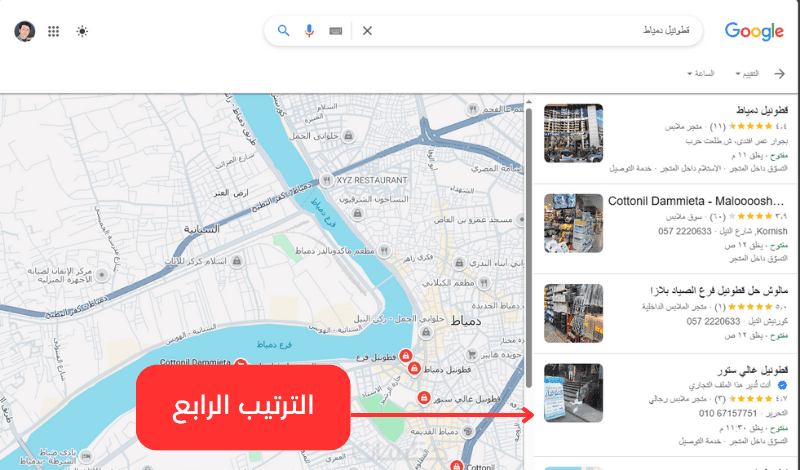The image size is (800, 470).
Task: Select حلواني الجمل - ركن النيل pin
Action: click(426, 333)
